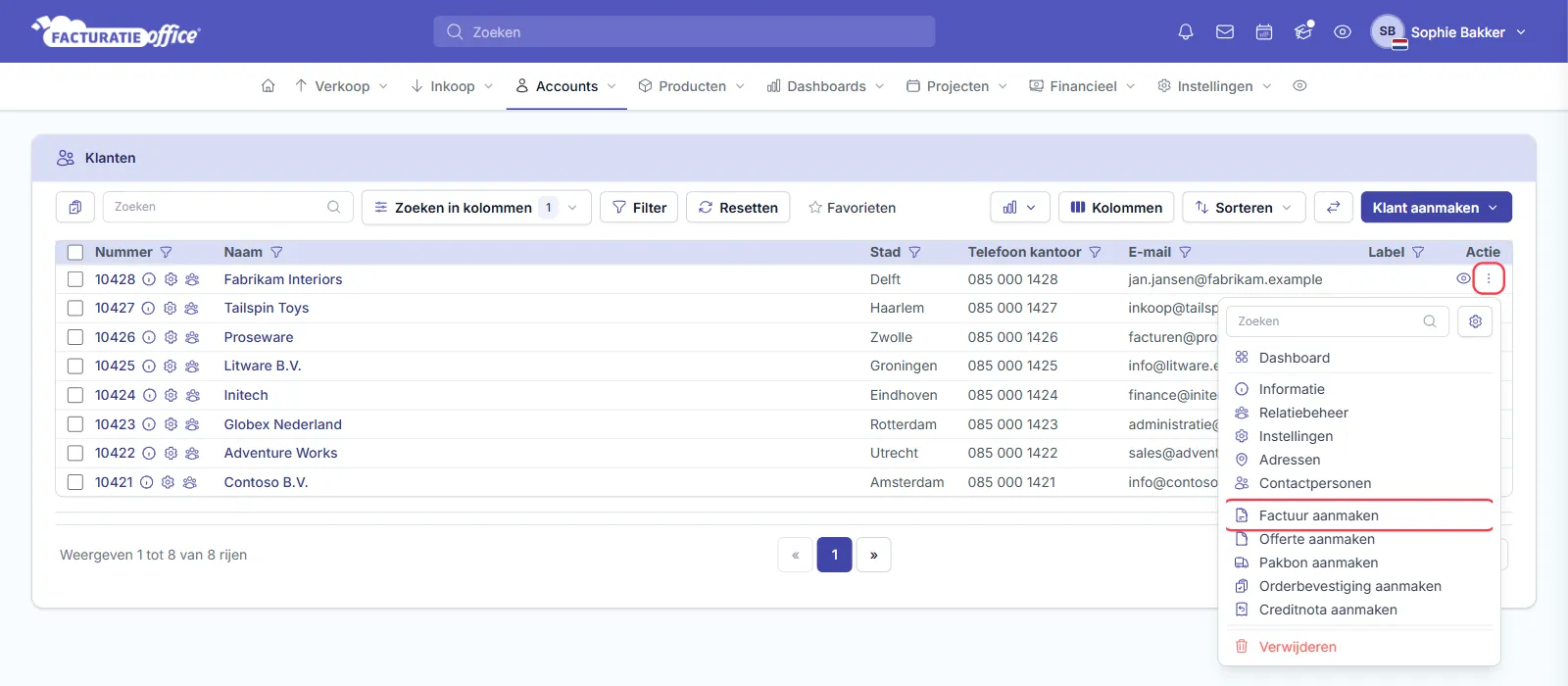Go to the next page with » button
1568x686 pixels.
pos(873,555)
